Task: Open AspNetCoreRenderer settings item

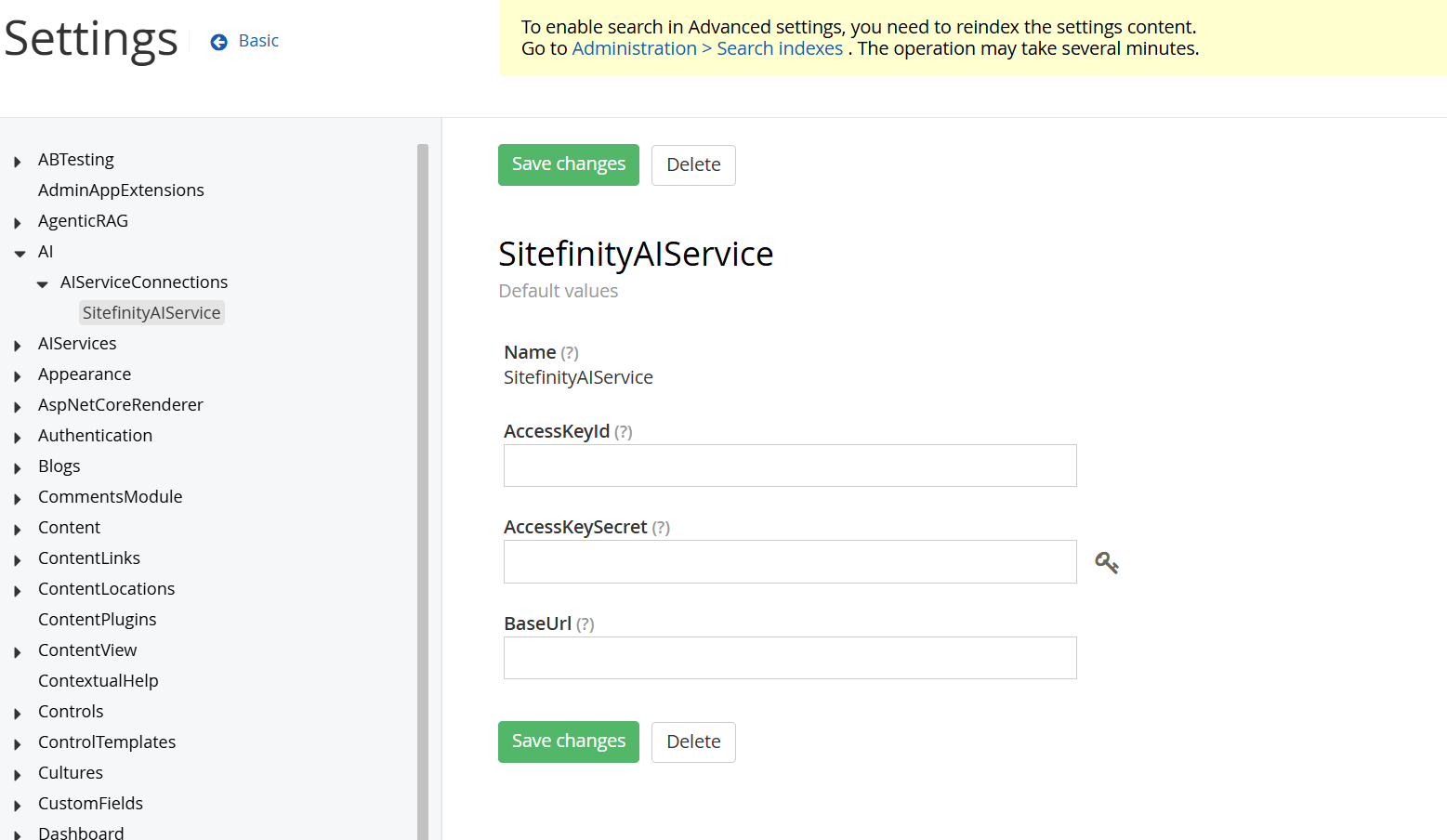Action: [x=121, y=405]
